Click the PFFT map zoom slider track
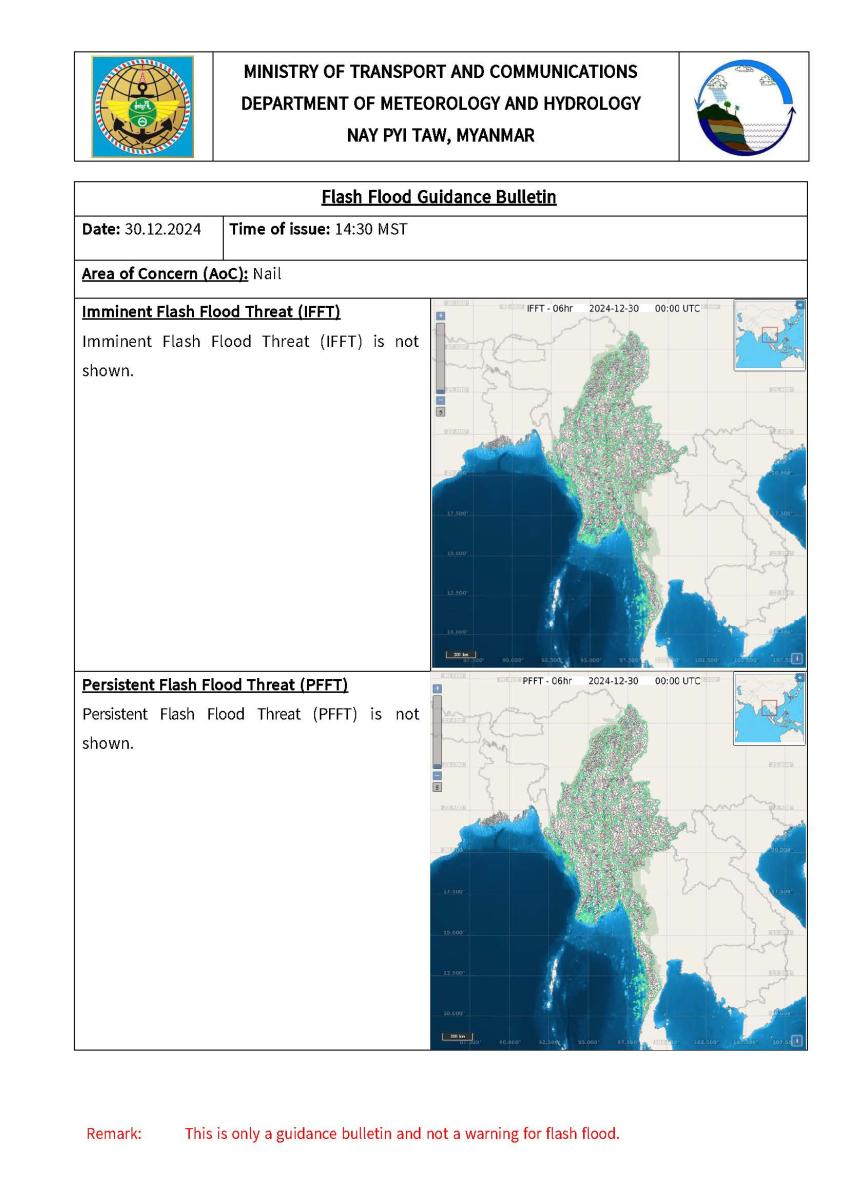The image size is (849, 1200). coord(438,732)
